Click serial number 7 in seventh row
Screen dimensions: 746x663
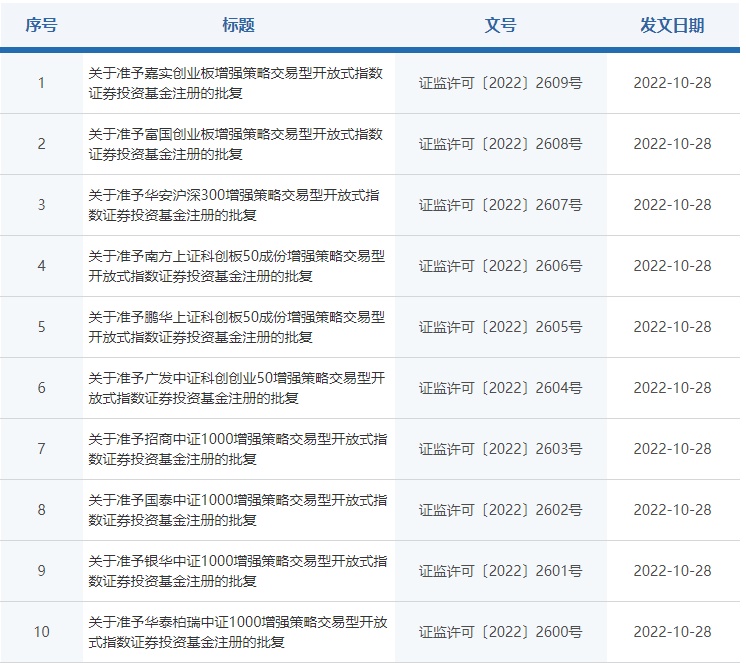coord(41,449)
